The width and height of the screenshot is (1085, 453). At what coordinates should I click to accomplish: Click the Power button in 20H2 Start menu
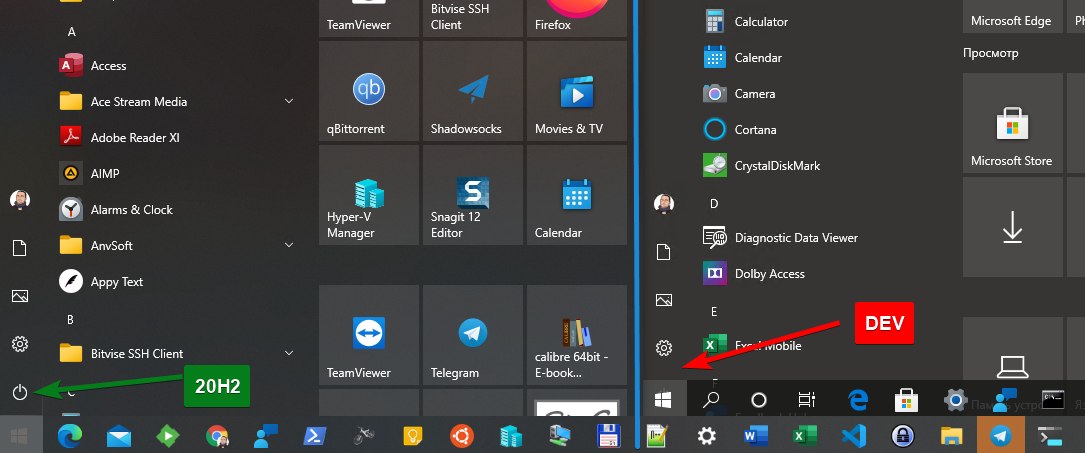20,393
